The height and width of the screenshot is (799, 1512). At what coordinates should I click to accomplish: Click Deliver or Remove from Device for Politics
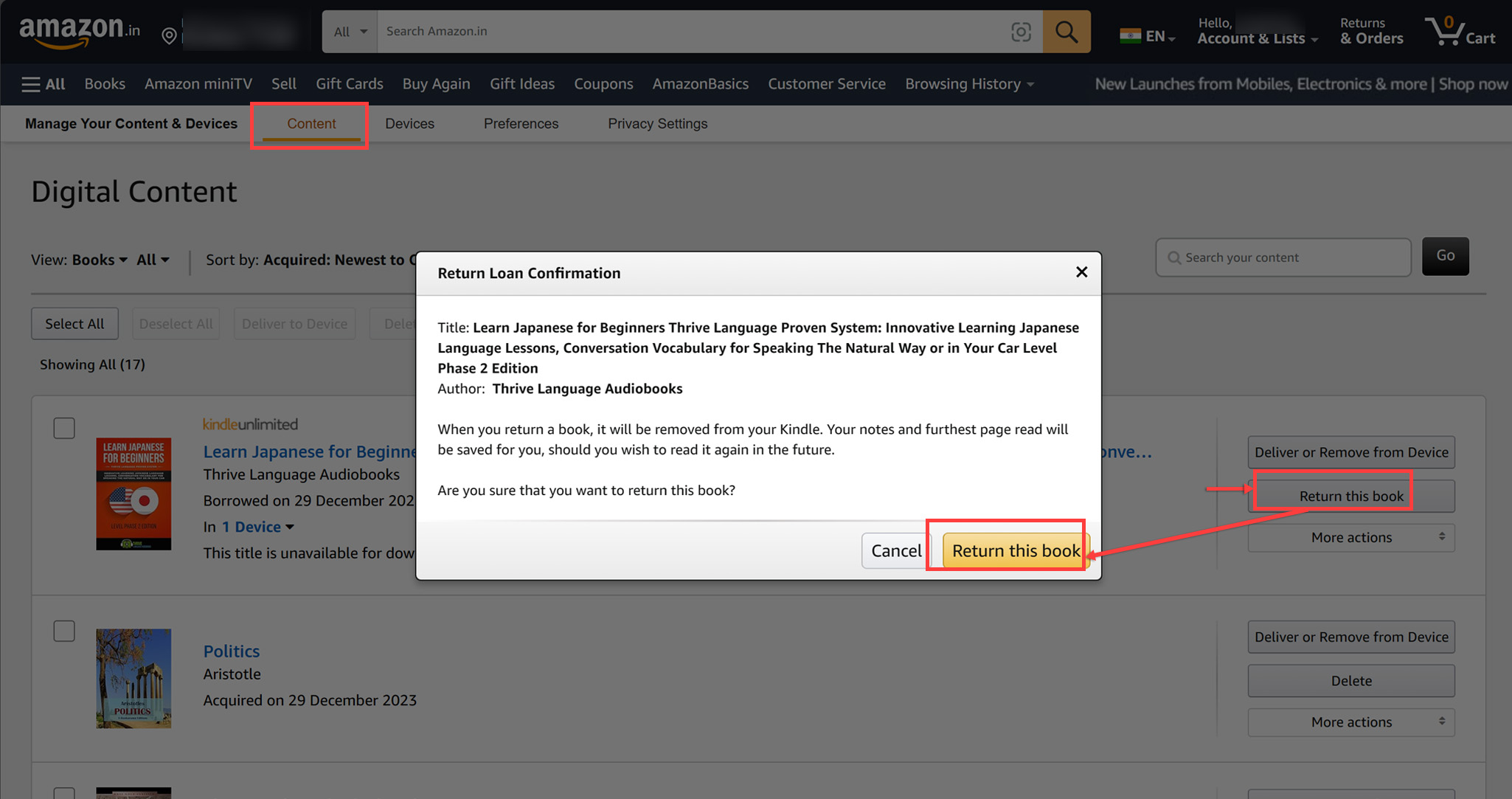(1351, 637)
